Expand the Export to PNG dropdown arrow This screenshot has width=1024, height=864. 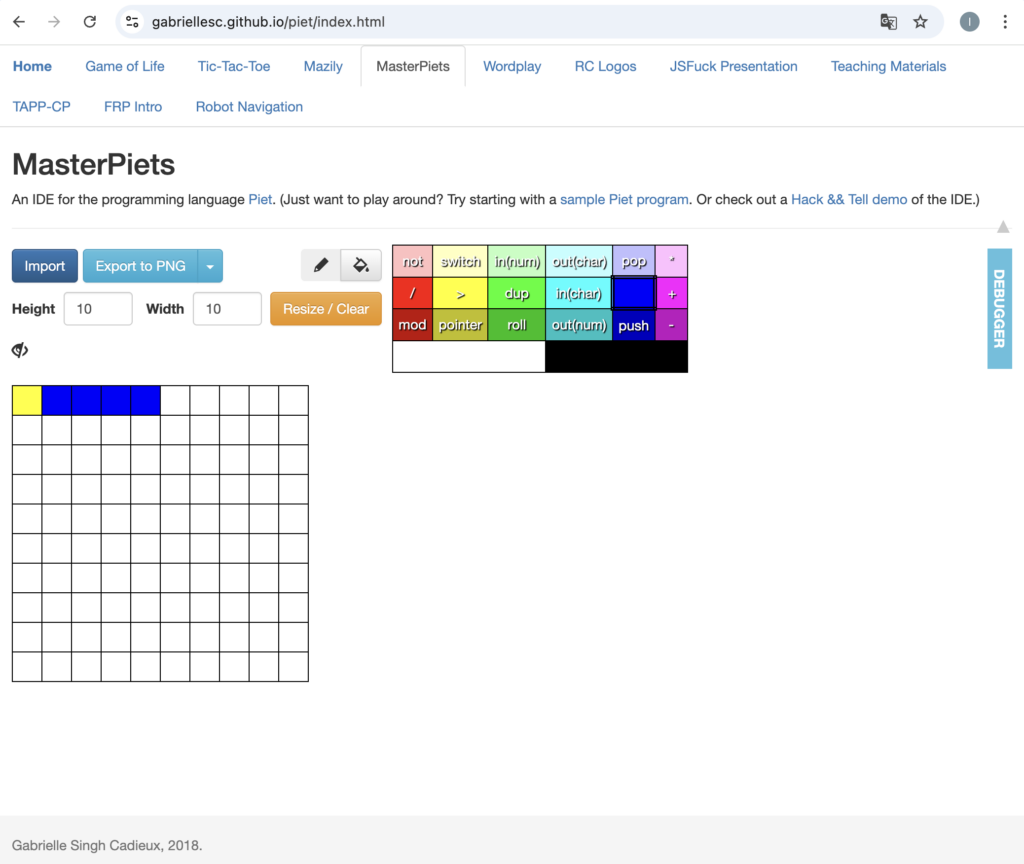click(x=210, y=266)
